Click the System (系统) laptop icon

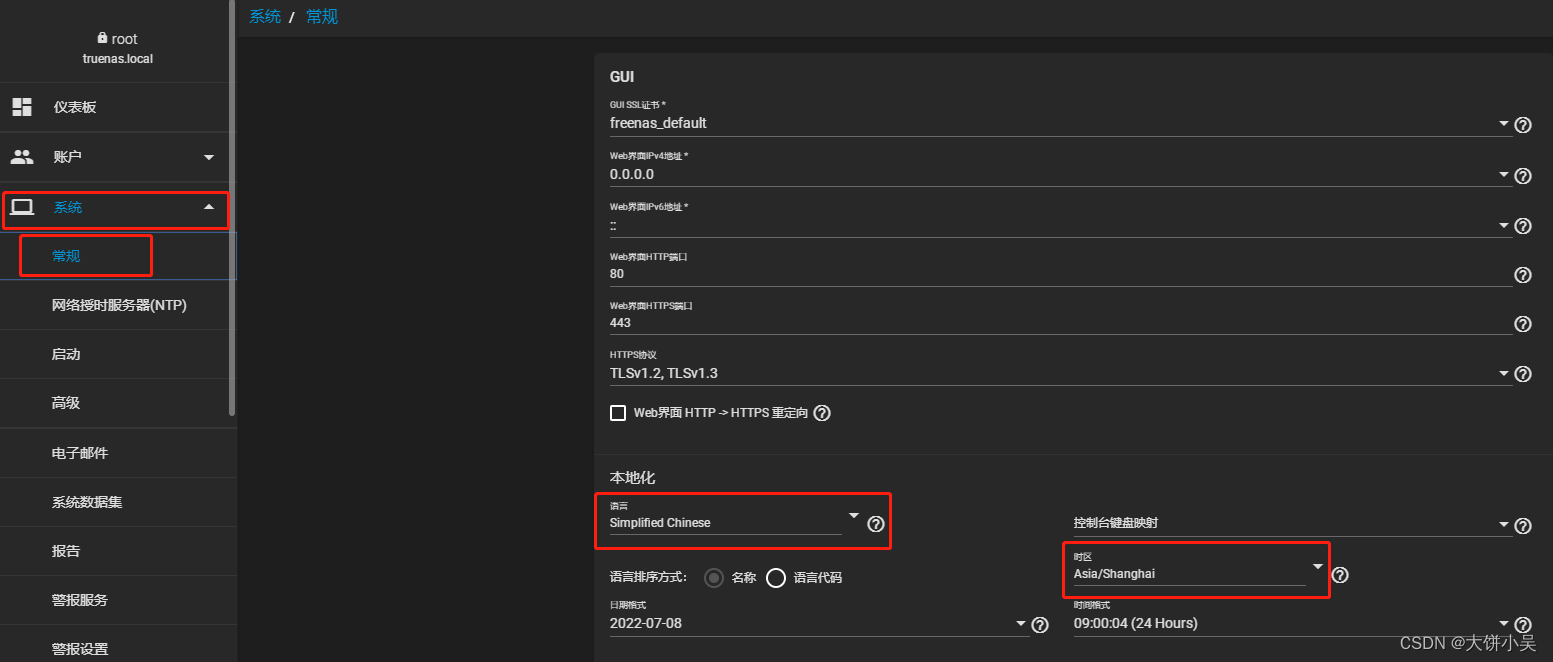click(x=22, y=207)
